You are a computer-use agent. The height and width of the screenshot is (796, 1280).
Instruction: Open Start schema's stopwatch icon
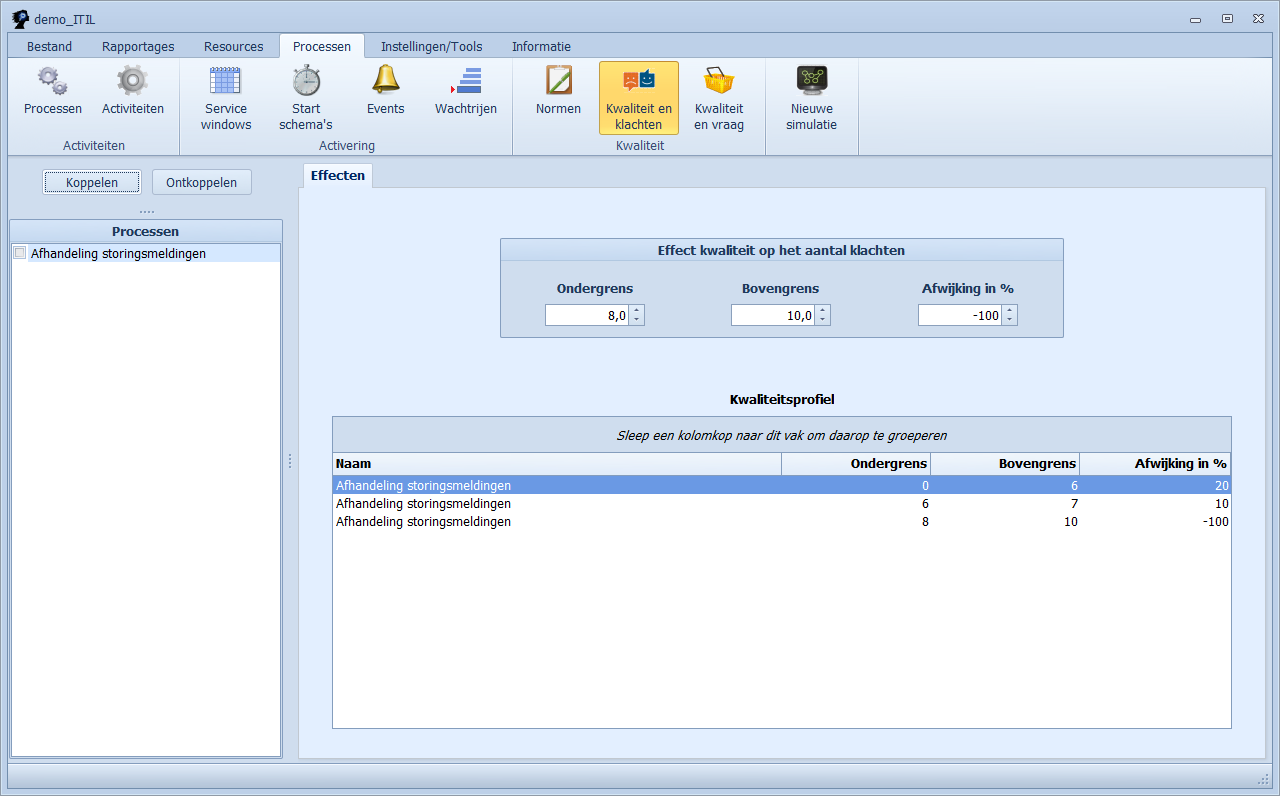coord(306,81)
